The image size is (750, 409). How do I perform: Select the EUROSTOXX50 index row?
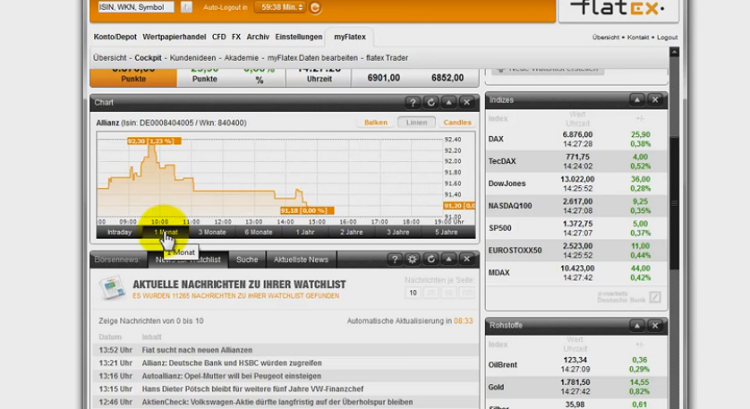(x=576, y=250)
